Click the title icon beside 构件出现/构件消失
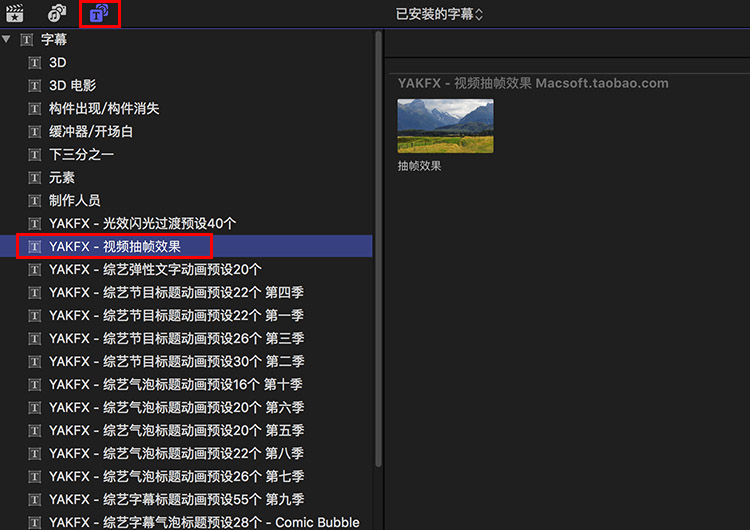 tap(34, 109)
